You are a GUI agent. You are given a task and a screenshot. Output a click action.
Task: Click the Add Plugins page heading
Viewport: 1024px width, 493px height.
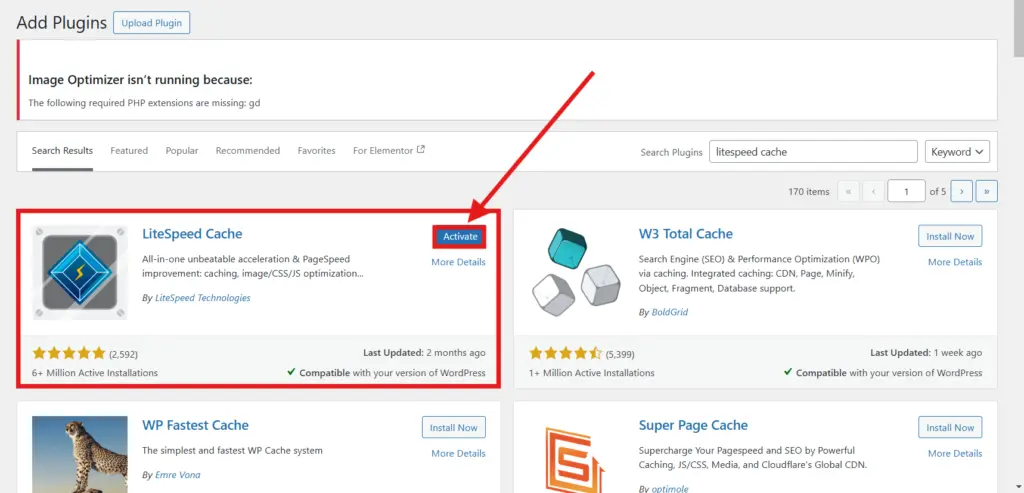click(x=61, y=23)
